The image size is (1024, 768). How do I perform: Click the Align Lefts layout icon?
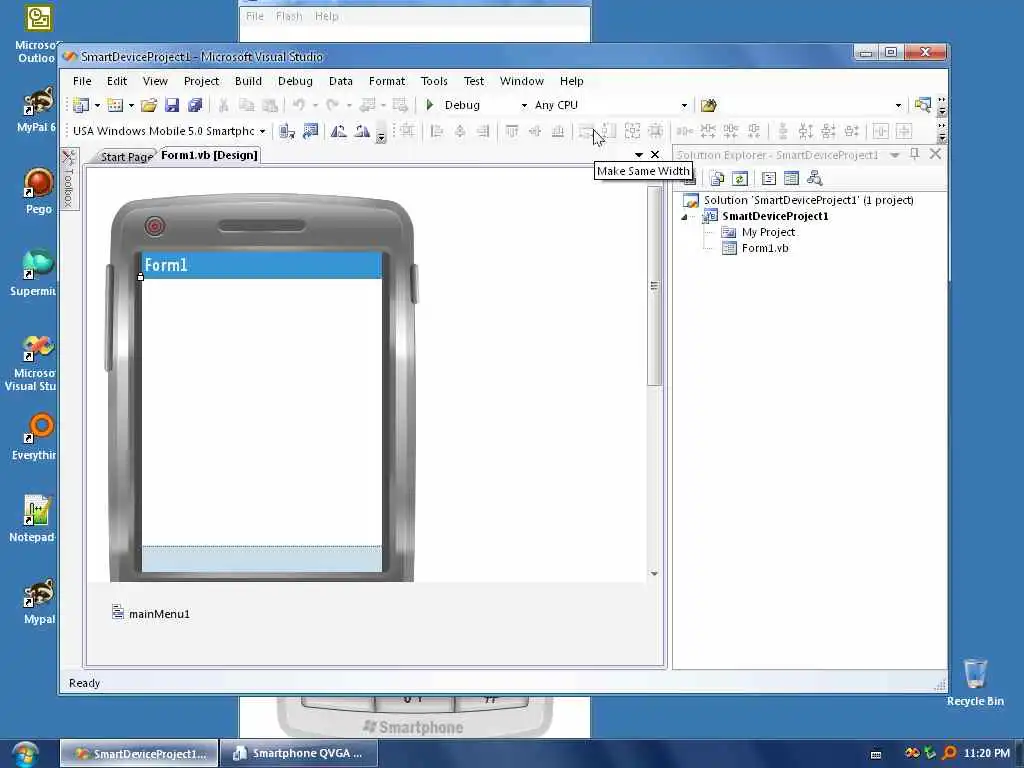(437, 131)
